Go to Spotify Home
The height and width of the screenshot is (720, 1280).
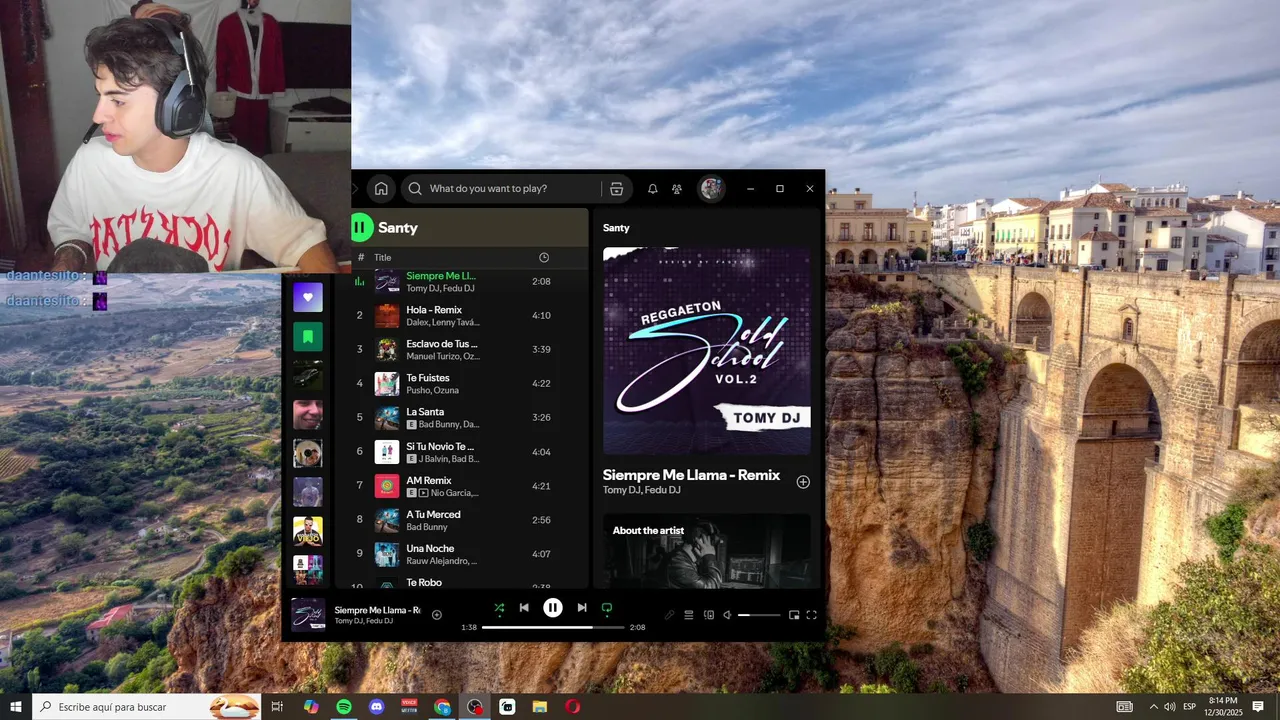(381, 188)
